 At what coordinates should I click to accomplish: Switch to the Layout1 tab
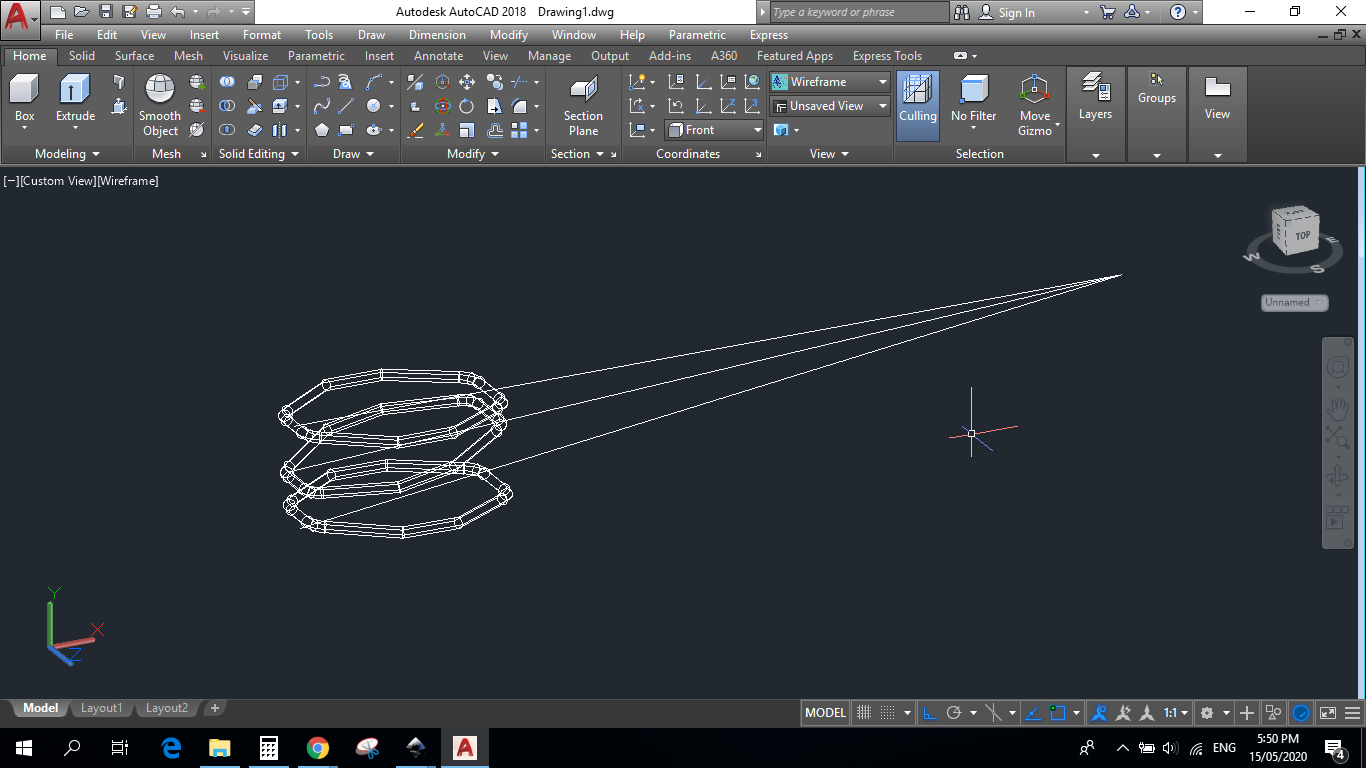[102, 708]
